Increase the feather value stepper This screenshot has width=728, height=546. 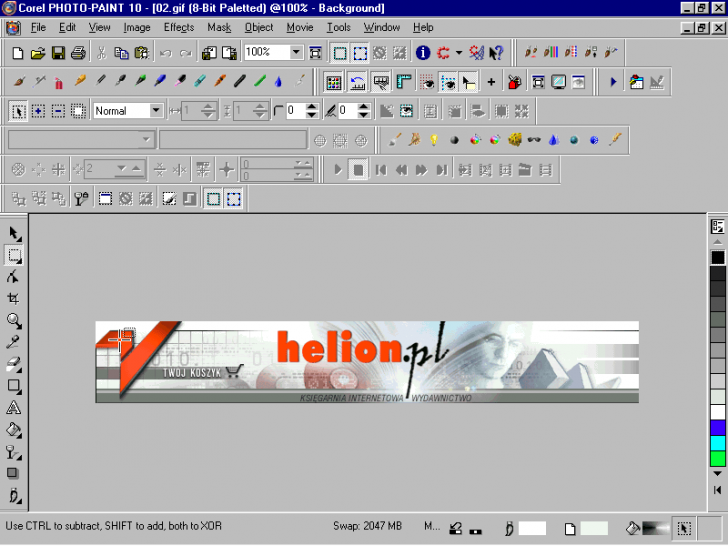coord(364,107)
